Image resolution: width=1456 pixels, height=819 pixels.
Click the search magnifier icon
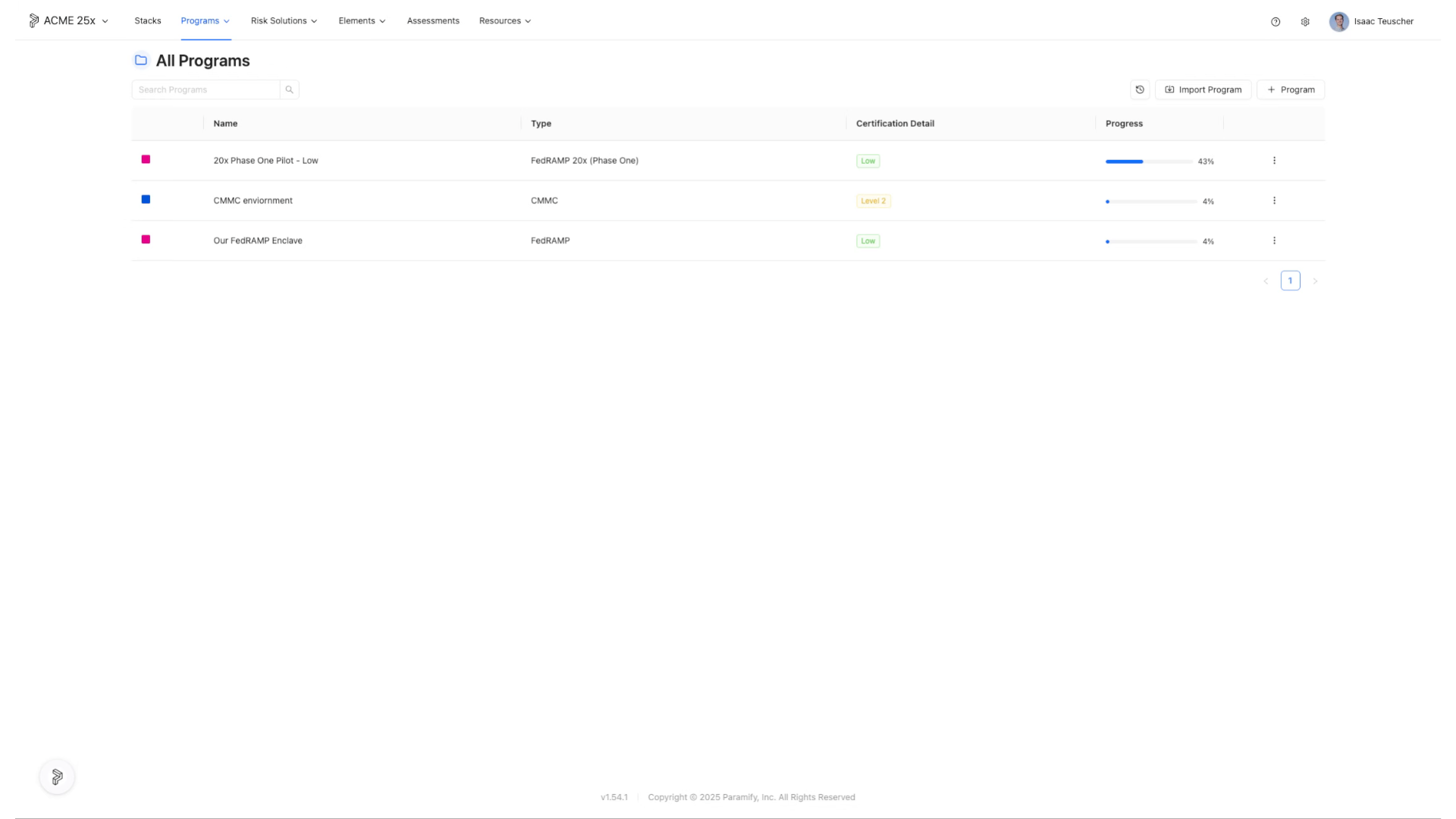click(290, 89)
